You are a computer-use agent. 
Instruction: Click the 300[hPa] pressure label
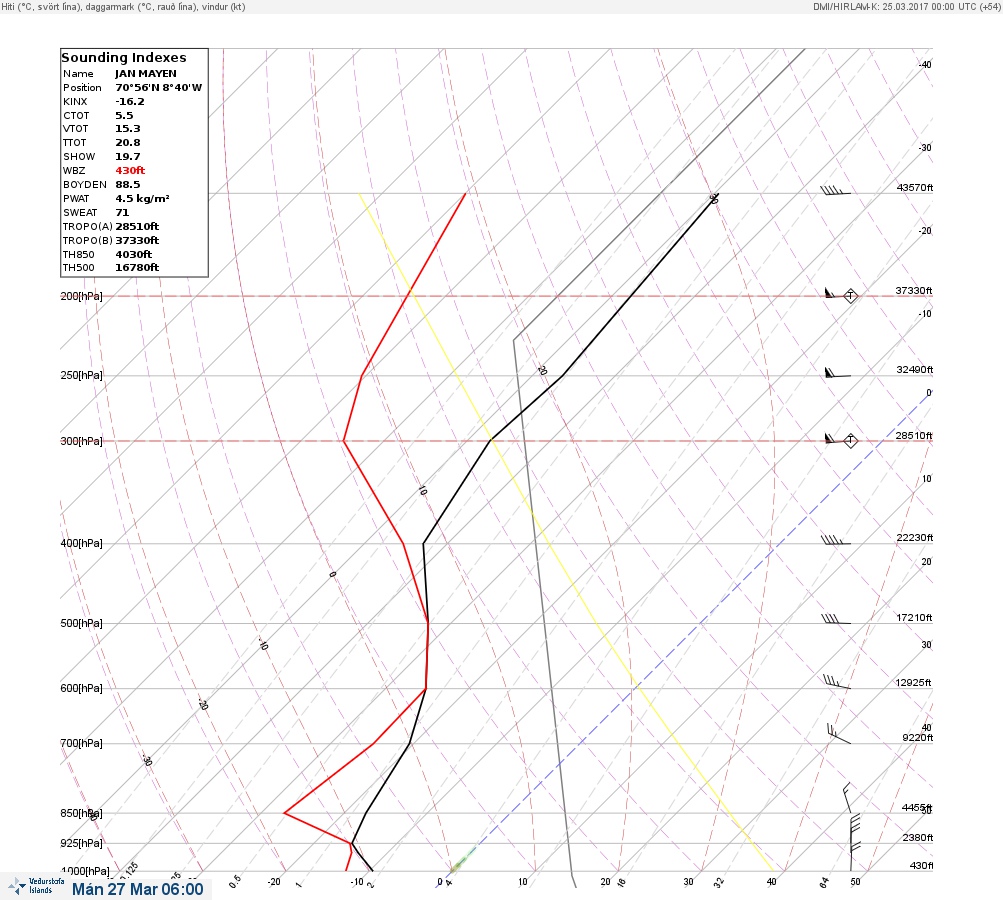(81, 441)
